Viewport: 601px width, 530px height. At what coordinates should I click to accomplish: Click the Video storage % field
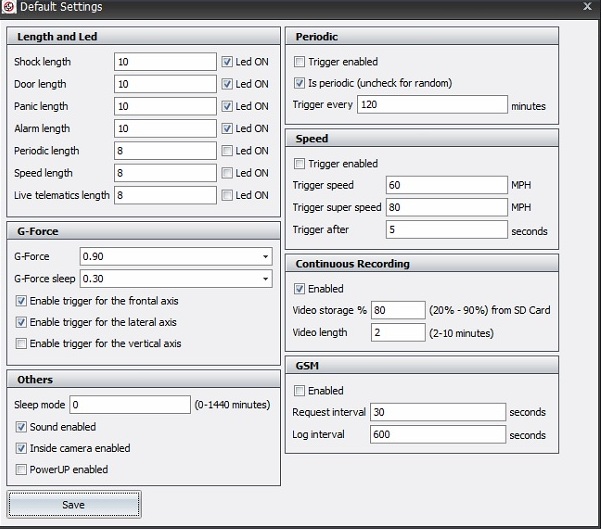tap(398, 310)
